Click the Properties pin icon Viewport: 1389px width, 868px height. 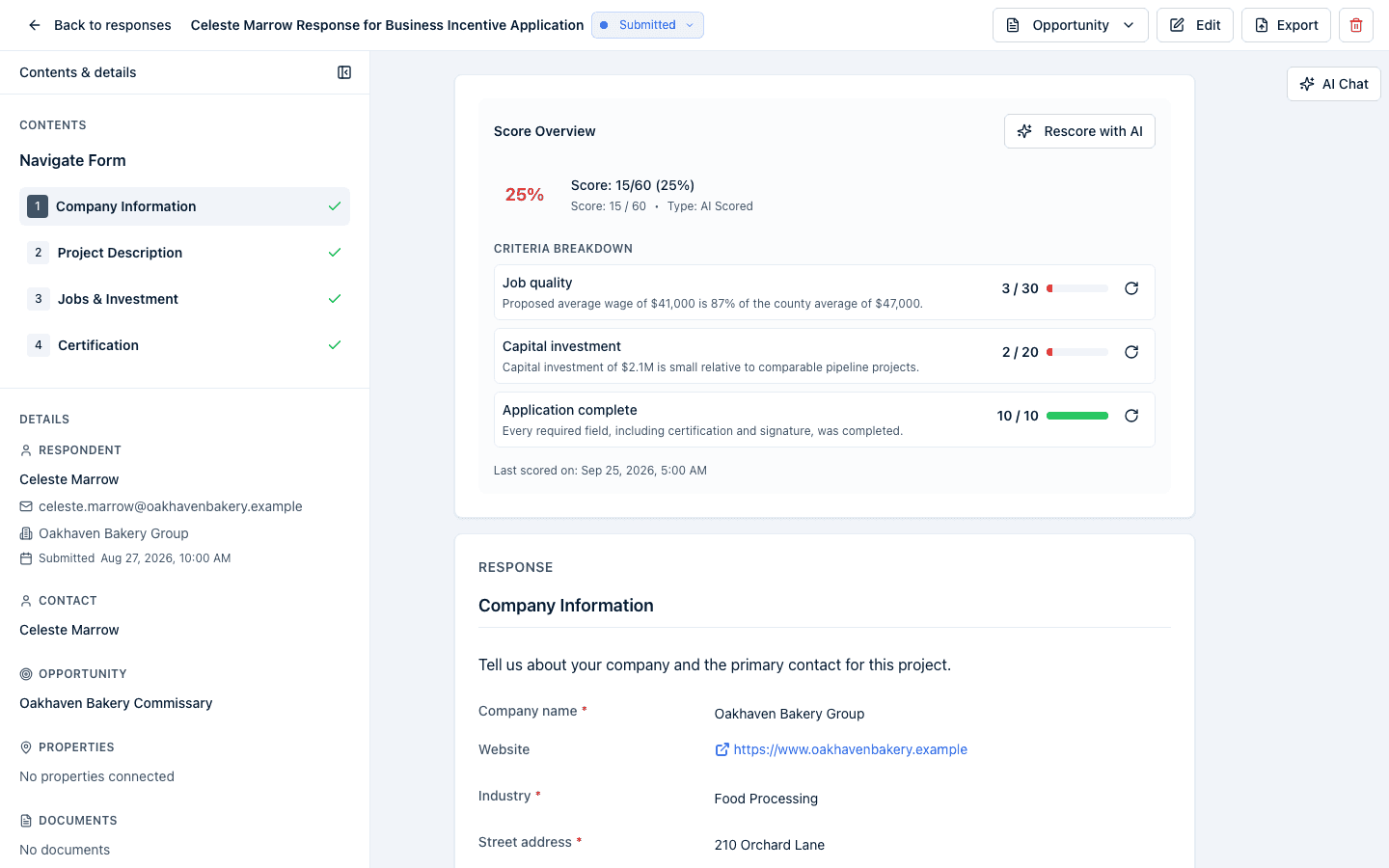(x=26, y=747)
